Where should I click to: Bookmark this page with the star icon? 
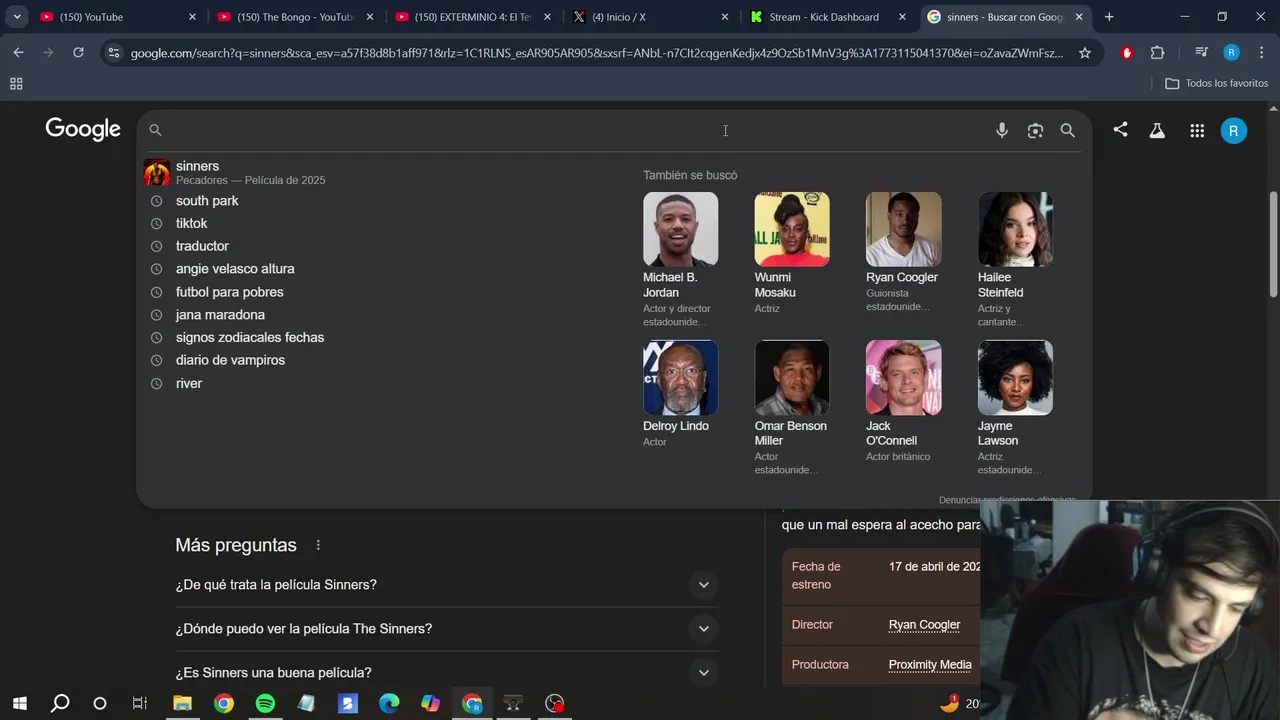(1085, 53)
